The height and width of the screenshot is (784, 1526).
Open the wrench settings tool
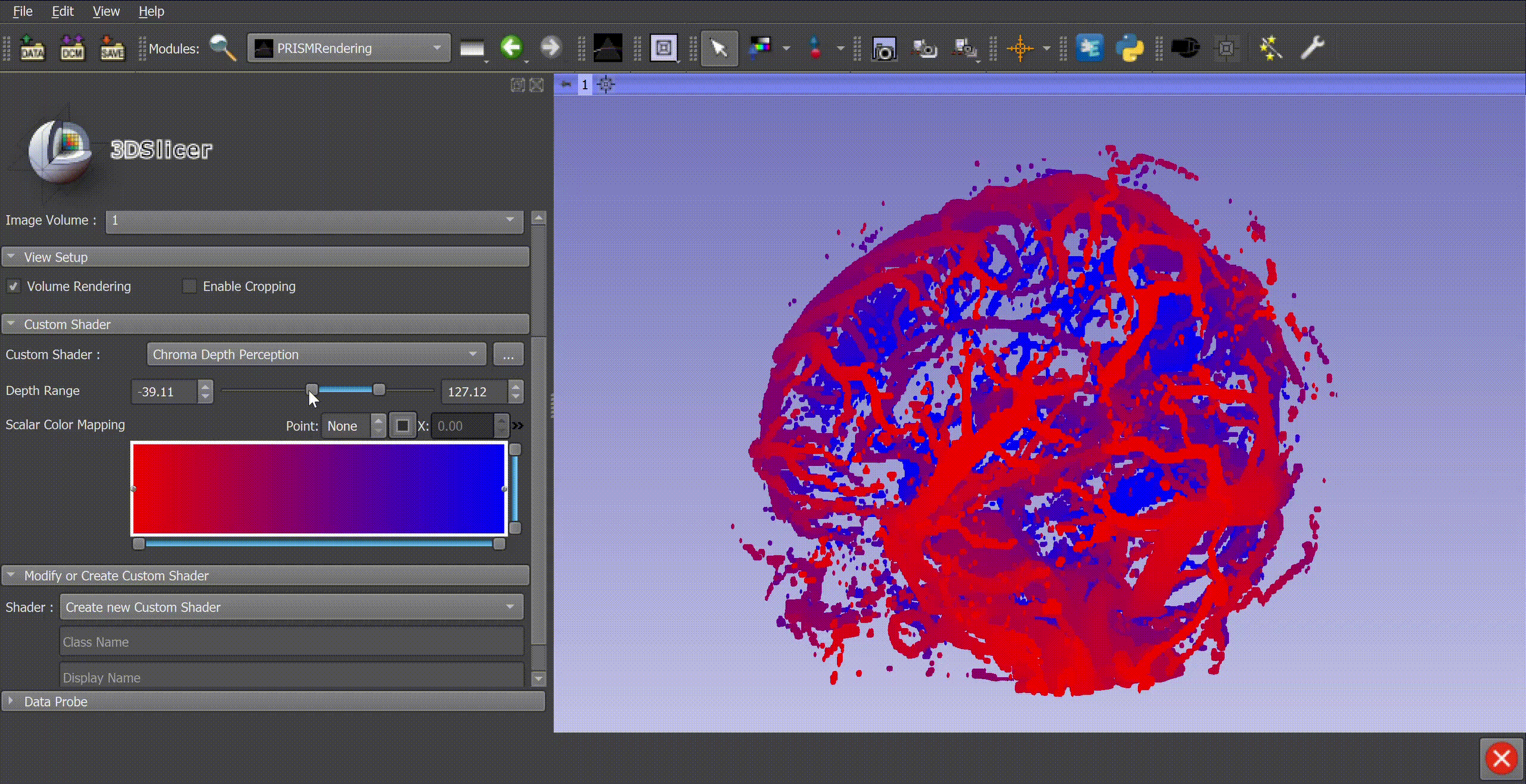1312,48
